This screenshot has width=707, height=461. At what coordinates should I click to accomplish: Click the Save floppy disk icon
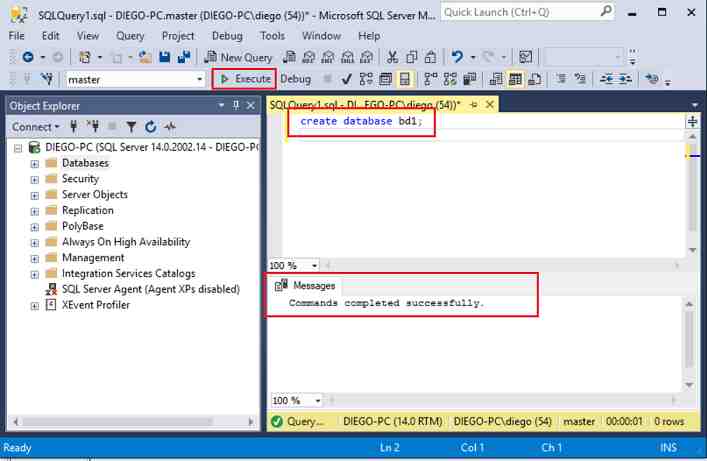pyautogui.click(x=165, y=57)
